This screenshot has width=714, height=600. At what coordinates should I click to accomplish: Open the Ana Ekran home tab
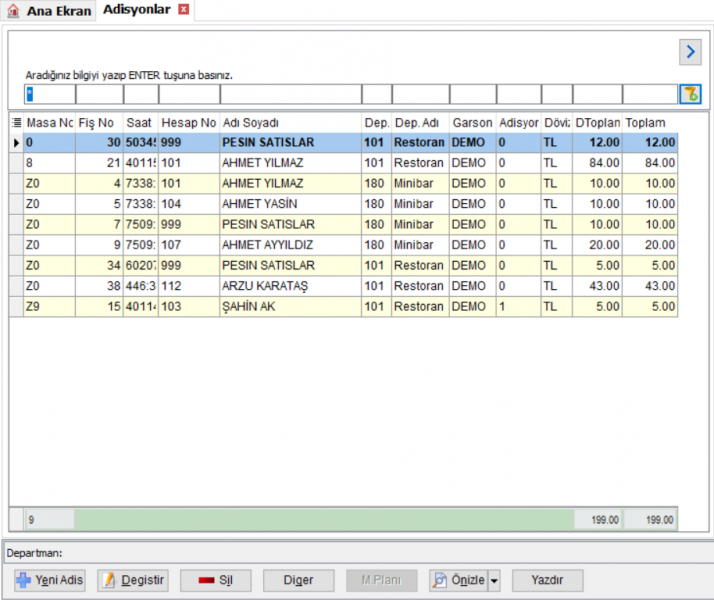[x=49, y=10]
